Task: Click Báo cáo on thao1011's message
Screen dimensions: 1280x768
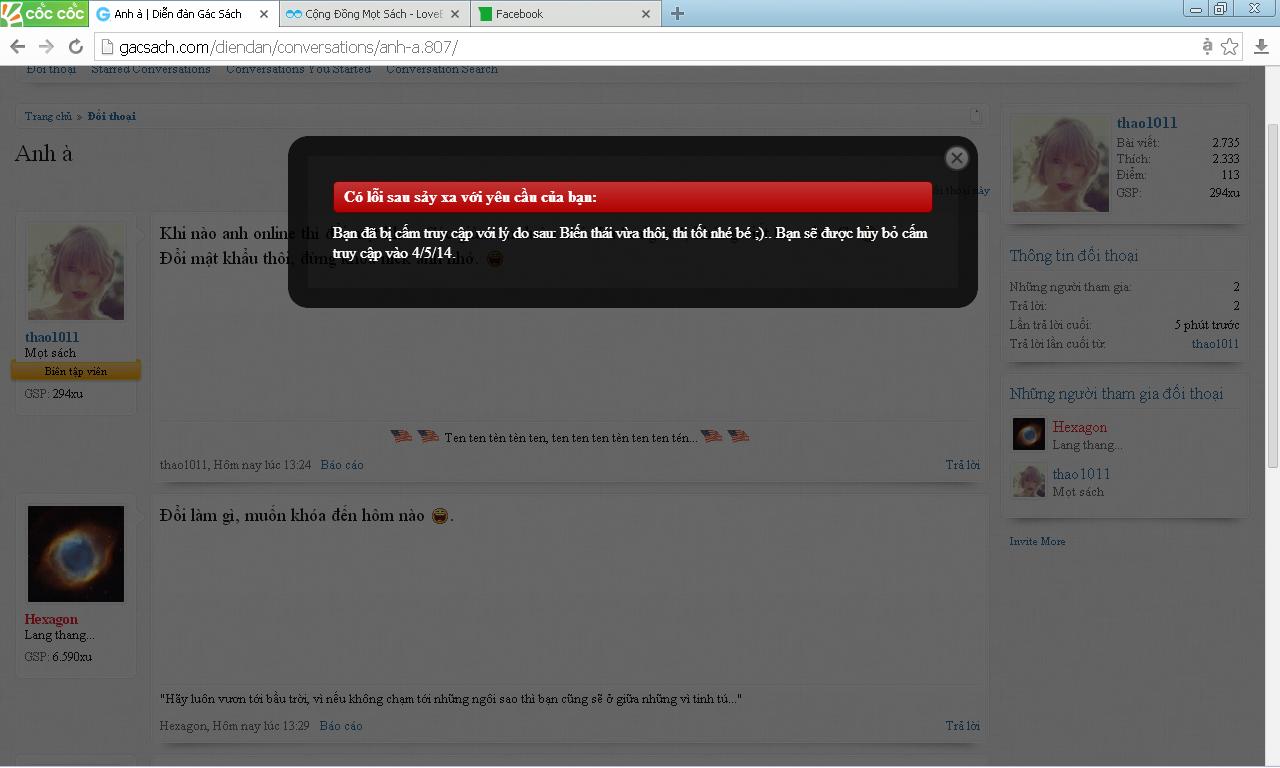Action: click(x=342, y=465)
